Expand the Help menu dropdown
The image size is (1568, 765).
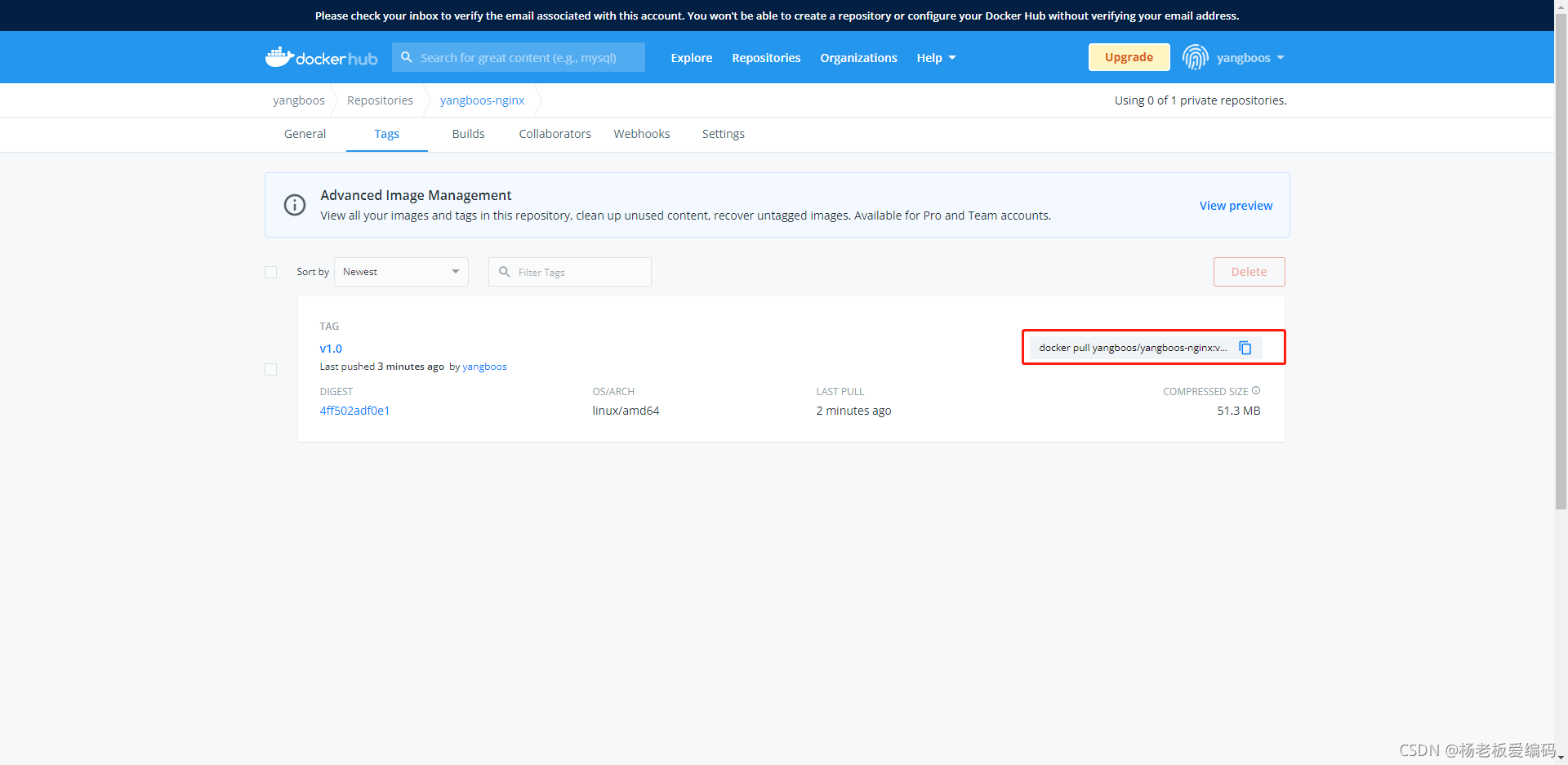pyautogui.click(x=936, y=58)
